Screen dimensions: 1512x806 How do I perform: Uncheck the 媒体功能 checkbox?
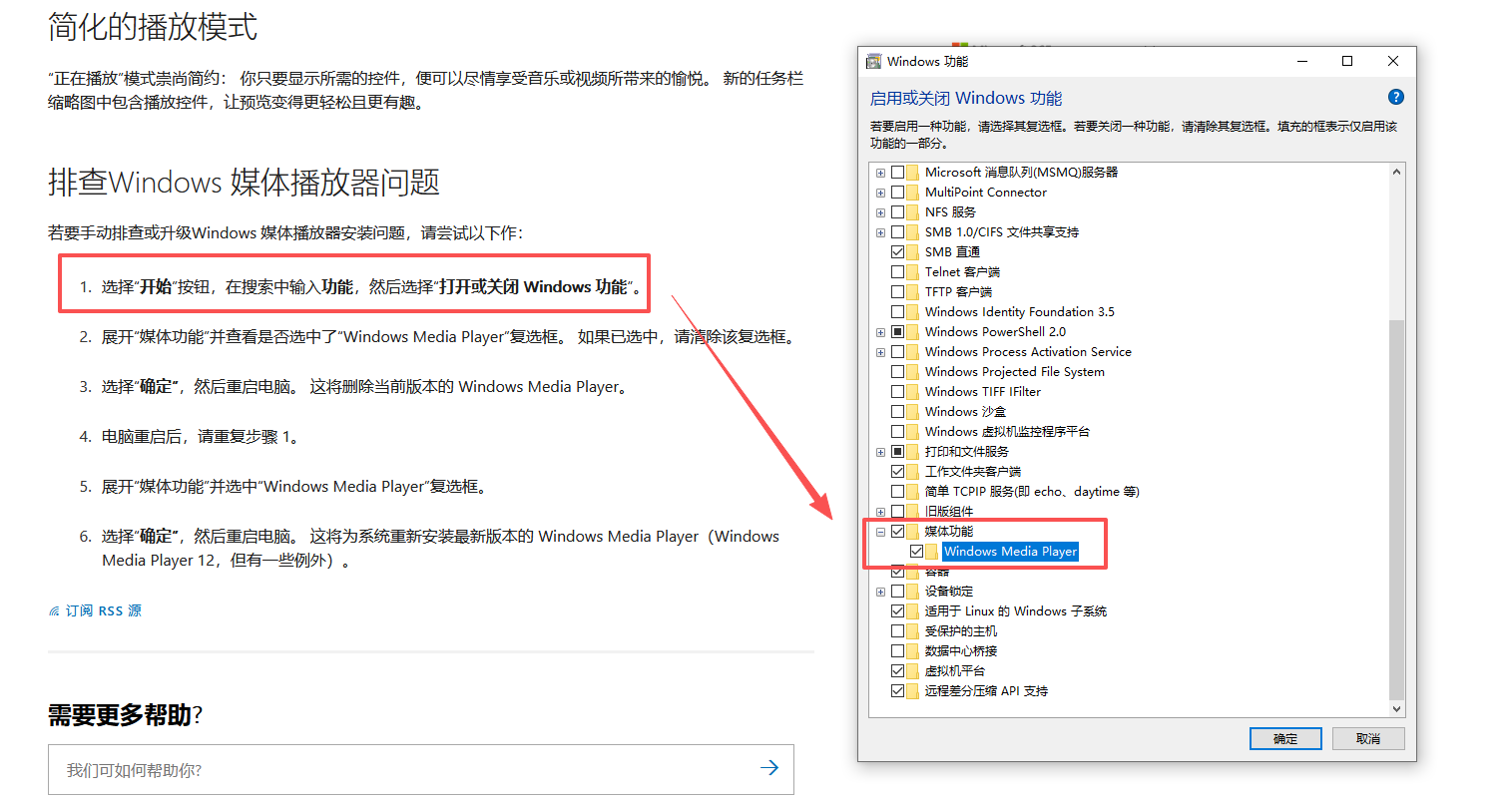tap(897, 532)
